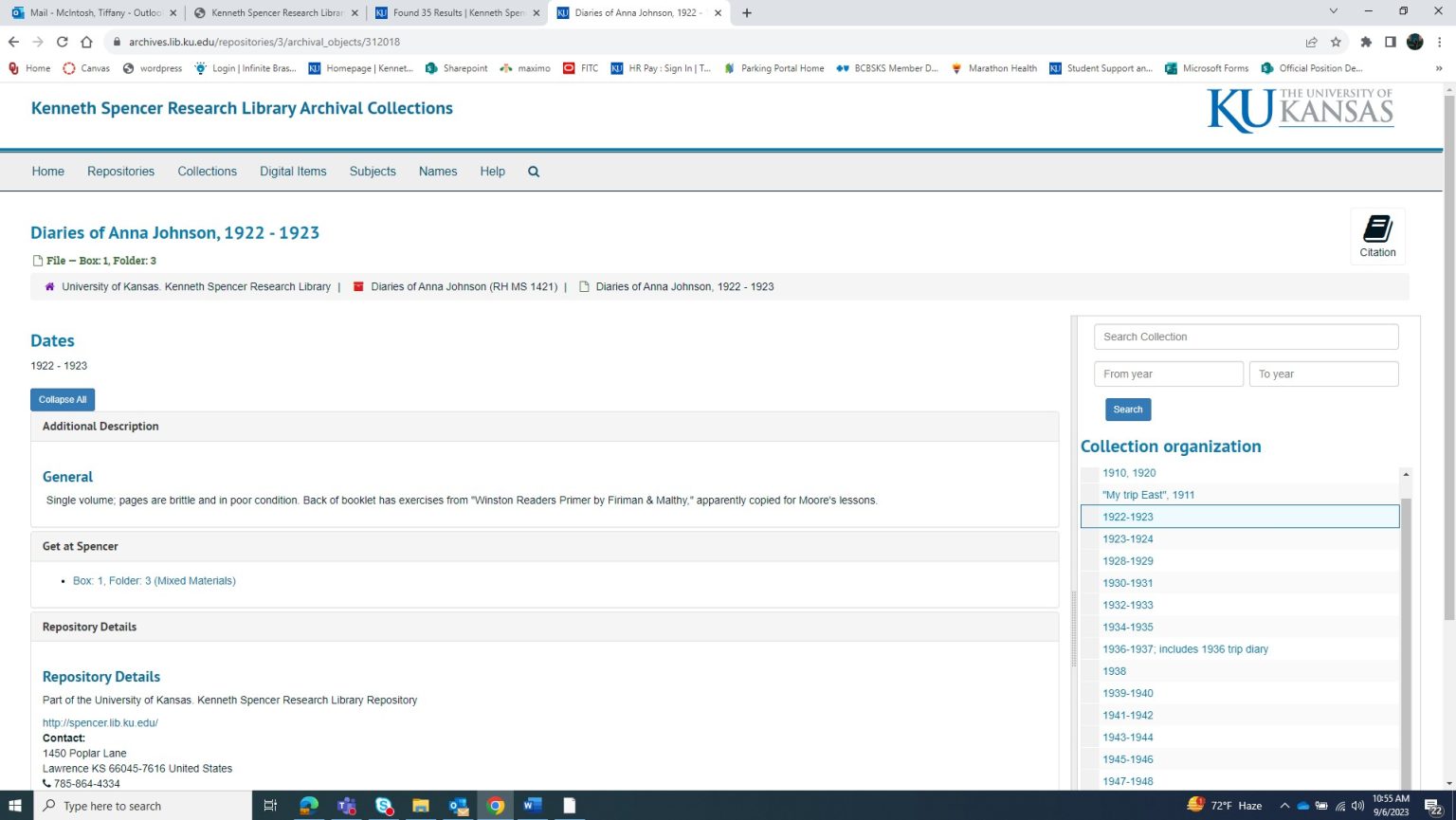Click the KU University of Kansas logo
Screen dimensions: 1456x820
(1300, 110)
